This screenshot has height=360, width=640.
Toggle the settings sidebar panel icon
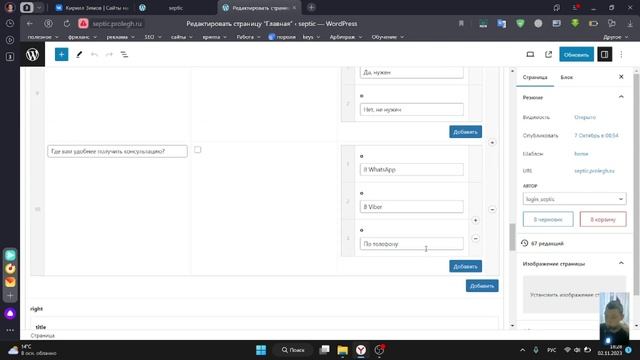604,54
